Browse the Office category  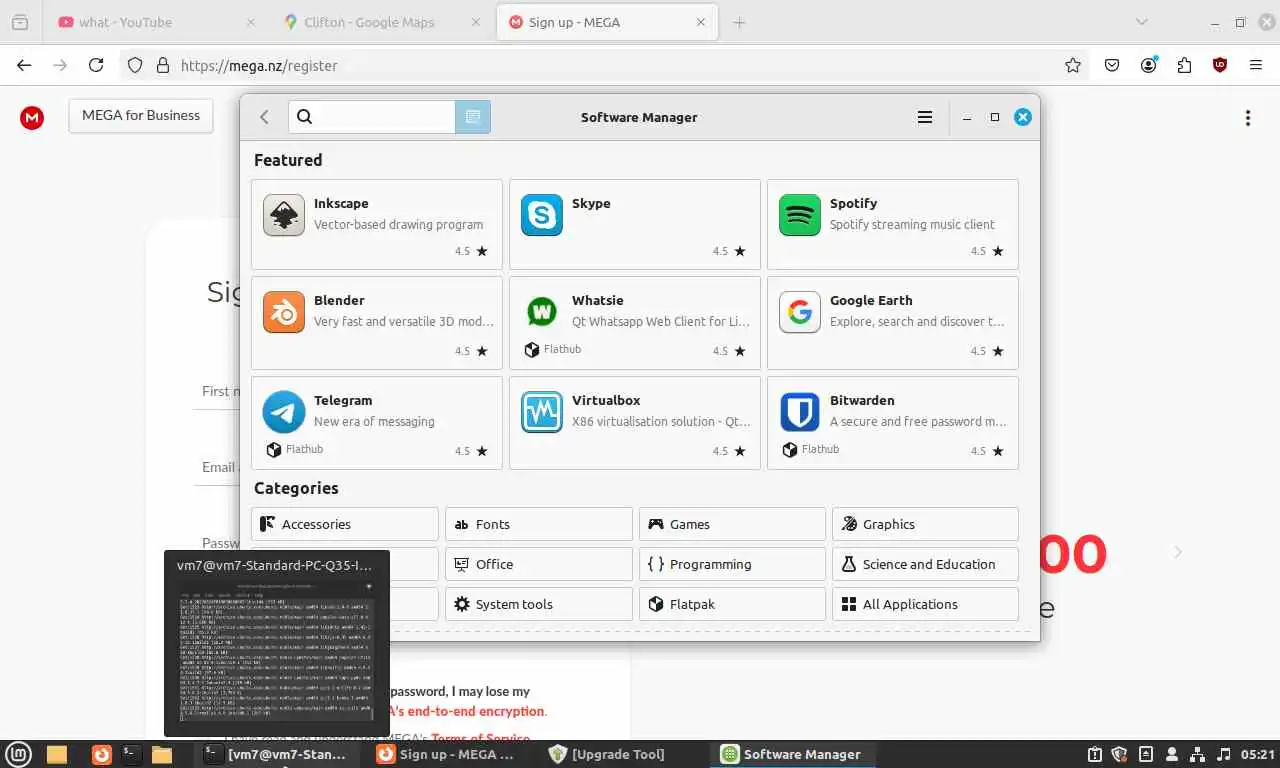click(539, 564)
